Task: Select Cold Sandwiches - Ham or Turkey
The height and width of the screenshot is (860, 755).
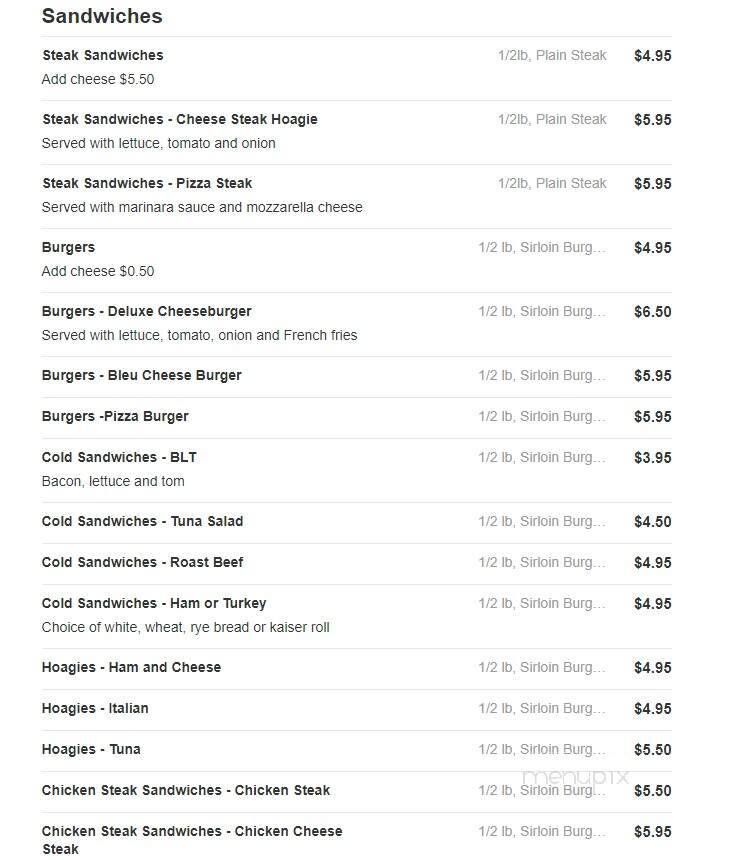Action: pyautogui.click(x=154, y=603)
